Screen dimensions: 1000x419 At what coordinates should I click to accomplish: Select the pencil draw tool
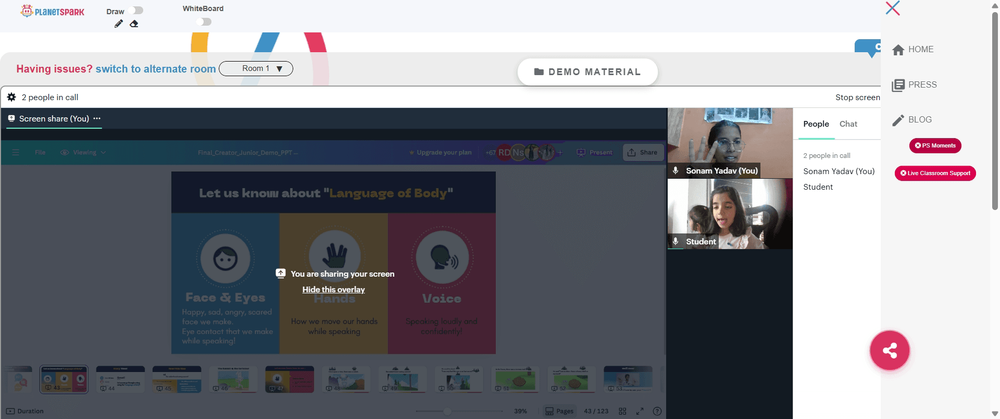pos(119,24)
